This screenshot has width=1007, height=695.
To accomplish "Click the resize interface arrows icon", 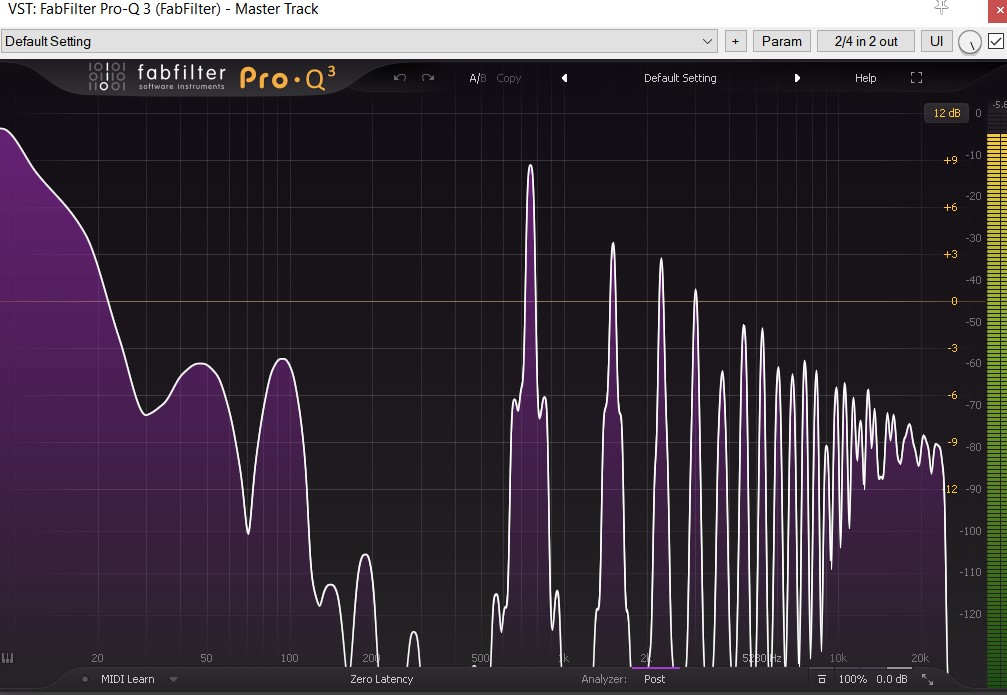I will pyautogui.click(x=927, y=679).
